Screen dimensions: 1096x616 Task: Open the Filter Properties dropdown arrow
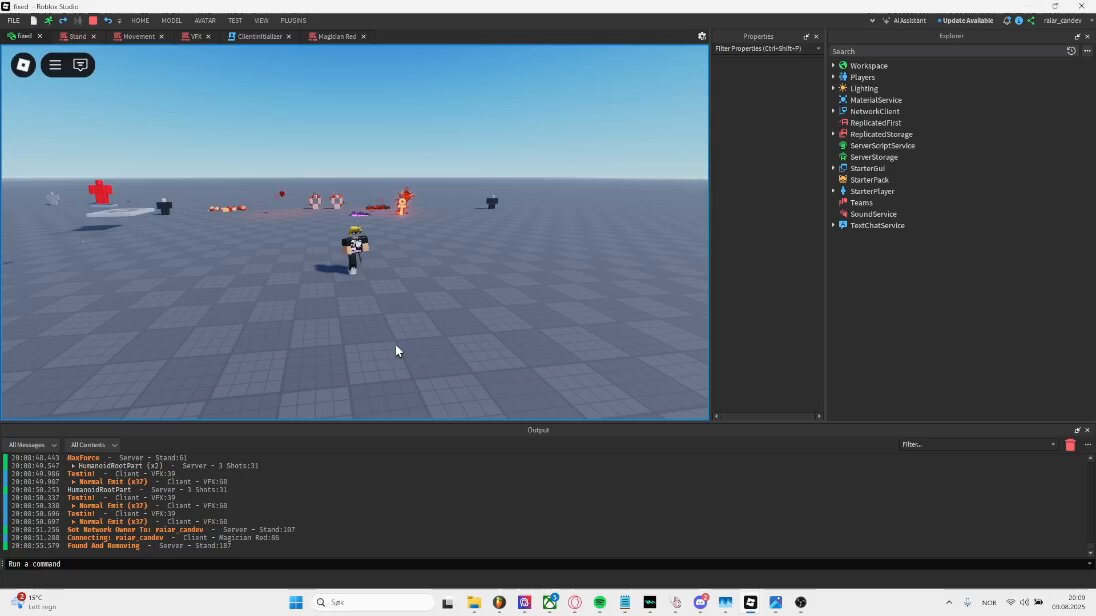(818, 49)
